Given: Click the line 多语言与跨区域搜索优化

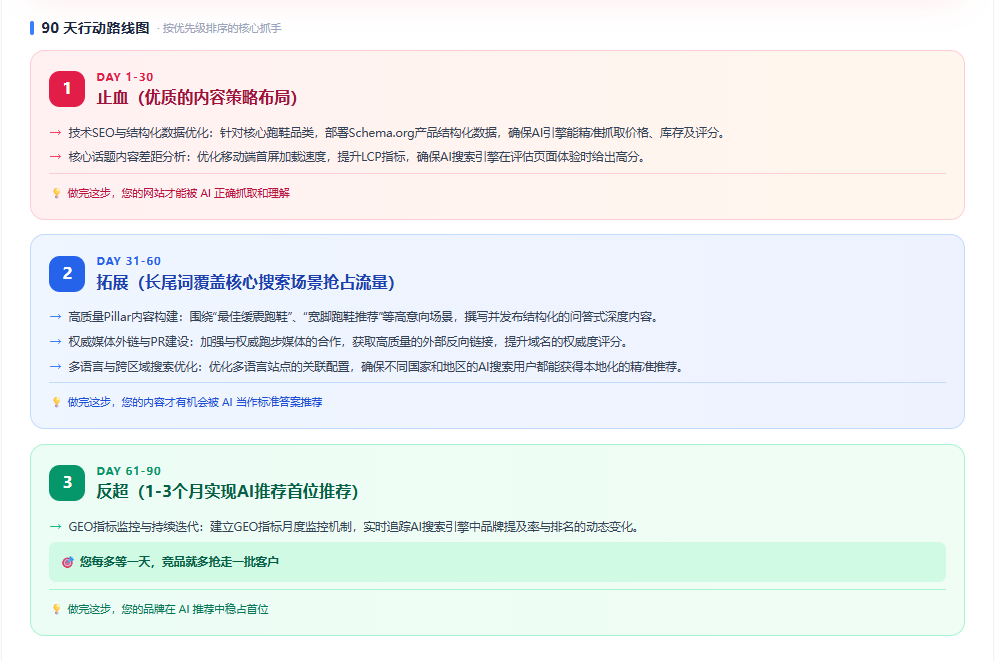Looking at the screenshot, I should [378, 367].
